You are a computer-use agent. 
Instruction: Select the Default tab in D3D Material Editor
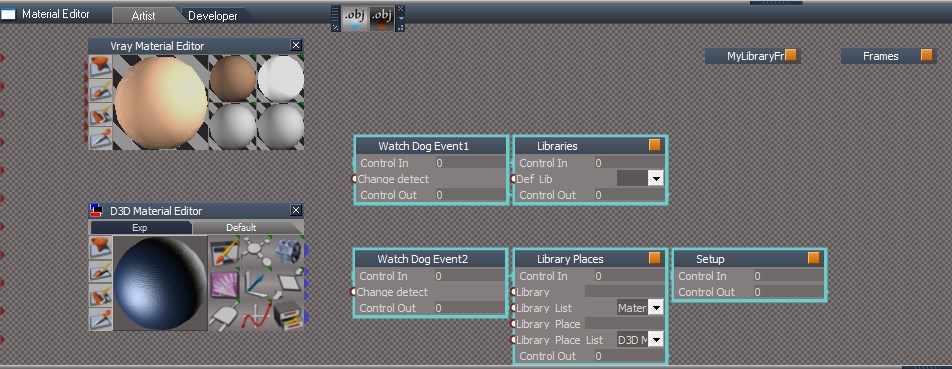point(241,228)
